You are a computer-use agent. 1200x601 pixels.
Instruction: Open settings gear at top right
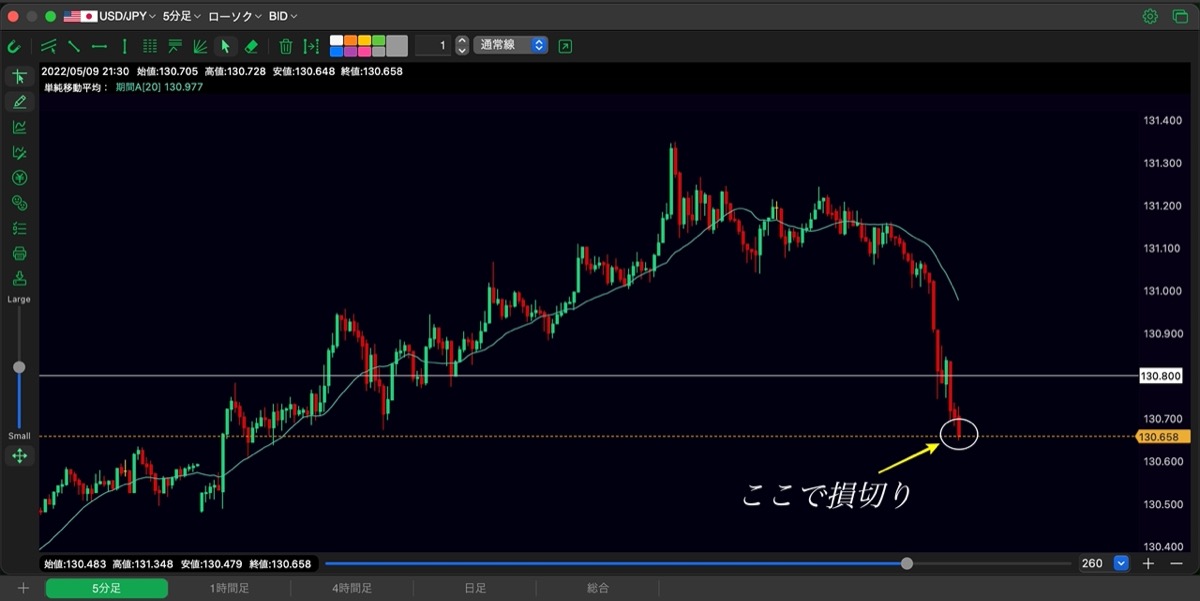point(1150,16)
